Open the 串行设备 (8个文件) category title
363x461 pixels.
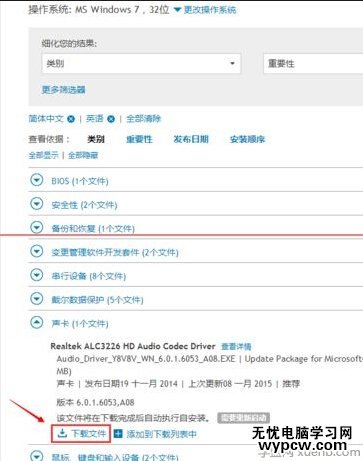[88, 276]
